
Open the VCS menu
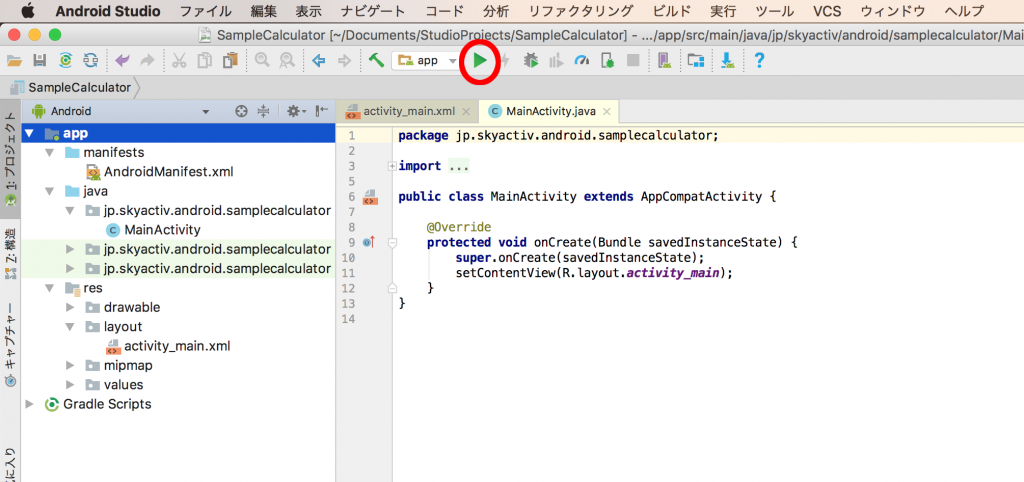[827, 11]
